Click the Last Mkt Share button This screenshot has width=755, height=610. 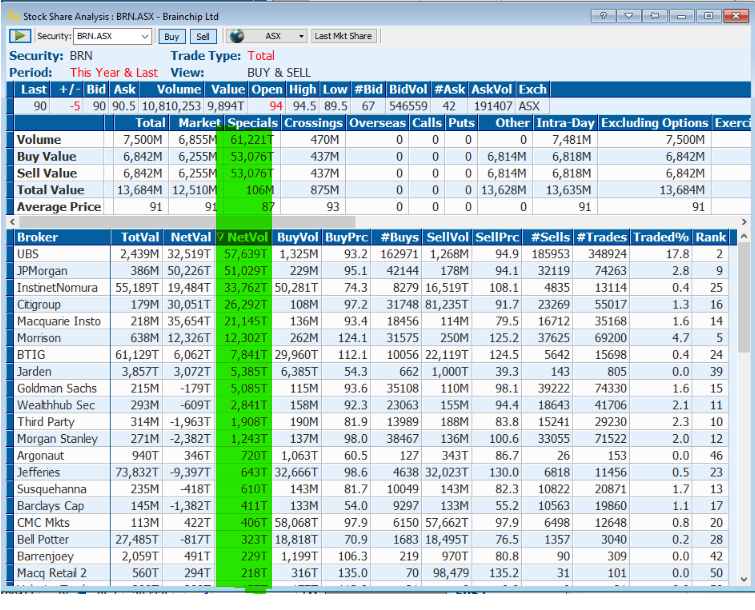(x=343, y=36)
